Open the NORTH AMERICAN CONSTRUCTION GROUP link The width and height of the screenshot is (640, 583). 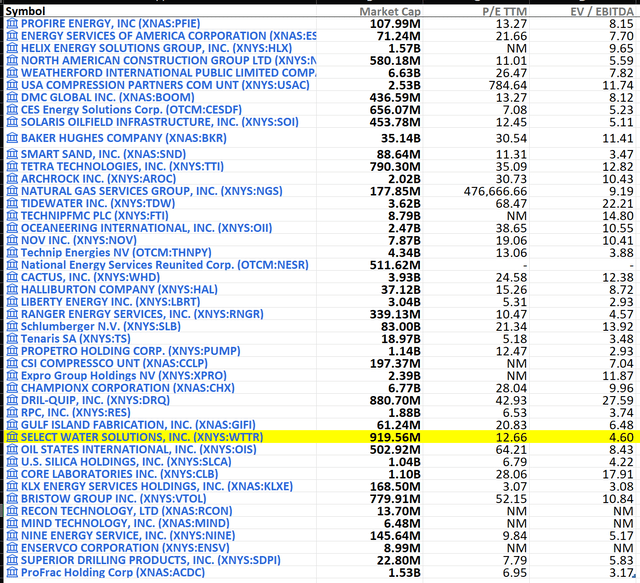[x=169, y=60]
